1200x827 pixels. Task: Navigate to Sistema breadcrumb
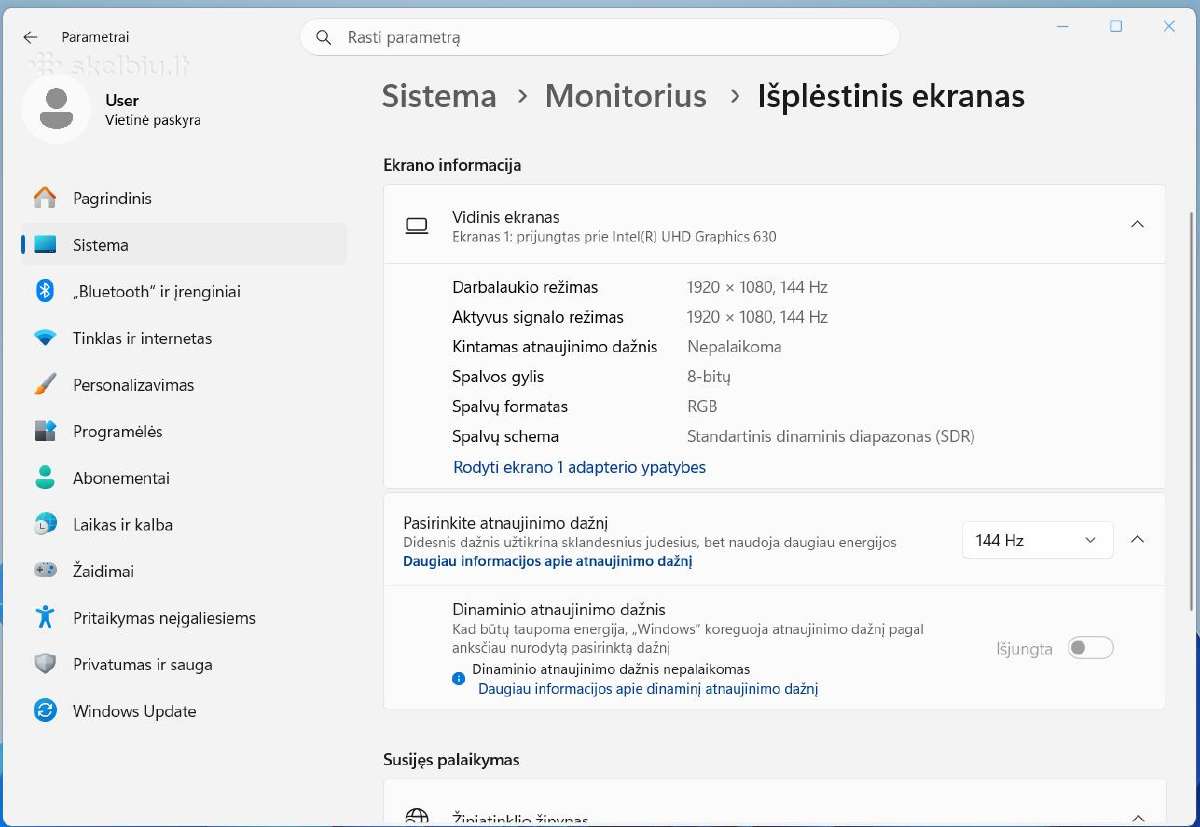pos(439,96)
